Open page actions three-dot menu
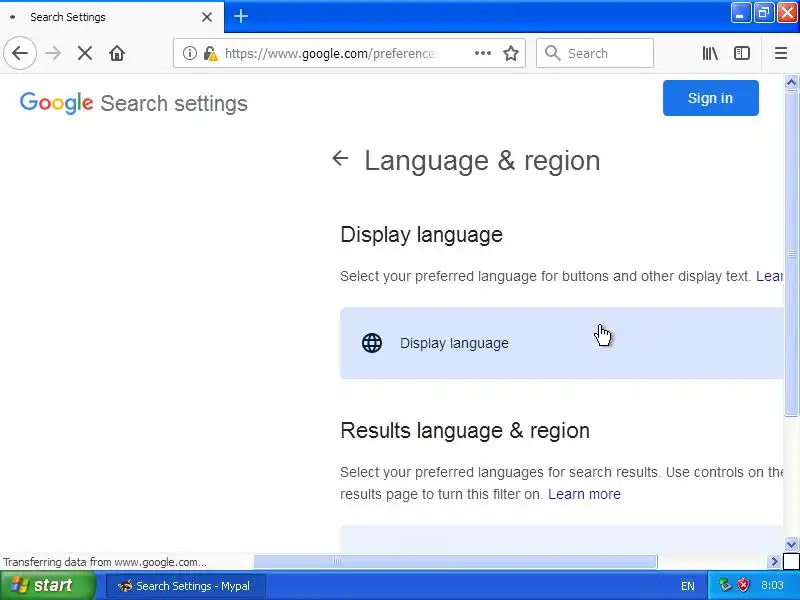Viewport: 800px width, 600px height. point(483,53)
